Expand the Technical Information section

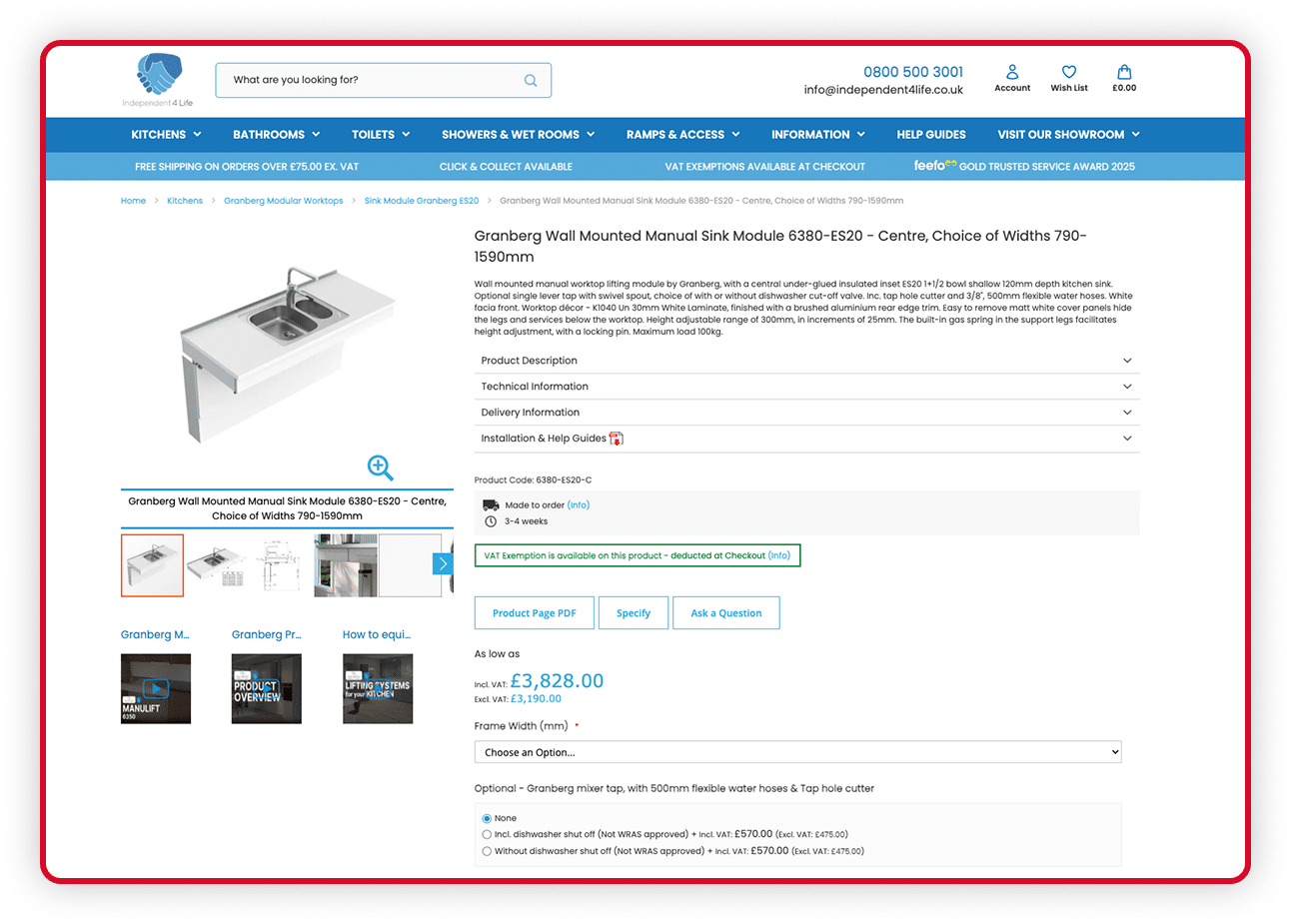[805, 387]
